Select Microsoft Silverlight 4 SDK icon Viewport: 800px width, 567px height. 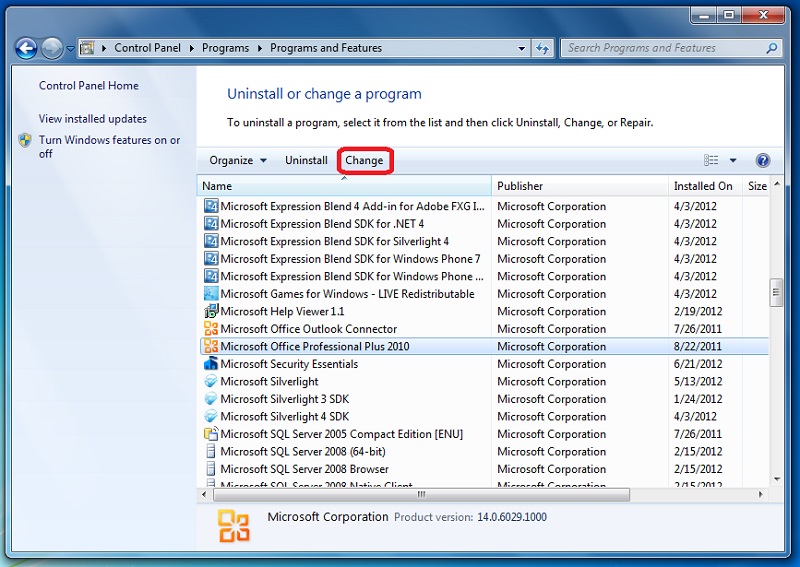(x=211, y=416)
